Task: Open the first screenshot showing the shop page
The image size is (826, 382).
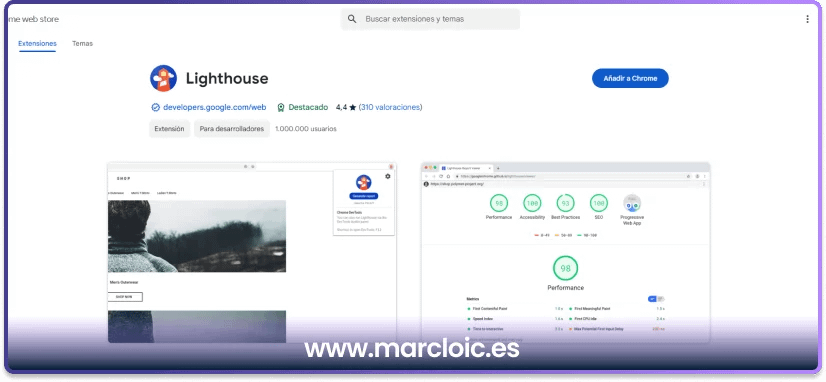Action: pyautogui.click(x=252, y=253)
